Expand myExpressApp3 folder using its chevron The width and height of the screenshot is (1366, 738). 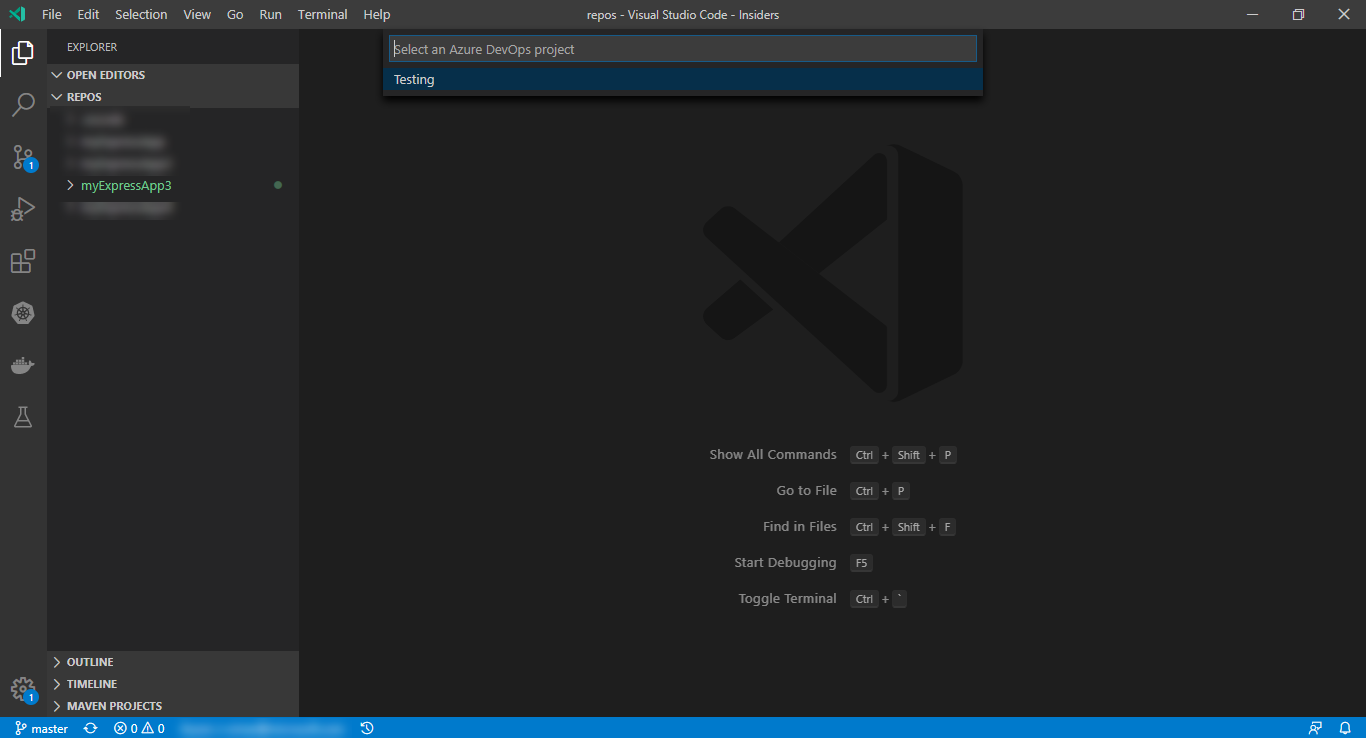click(70, 185)
